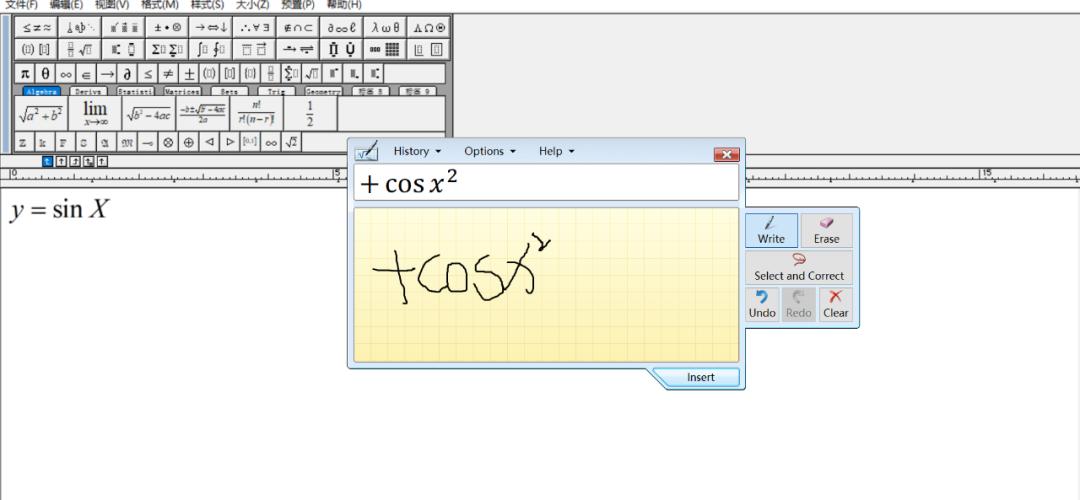The height and width of the screenshot is (500, 1080).
Task: Open the Matrices tab
Action: pyautogui.click(x=183, y=91)
